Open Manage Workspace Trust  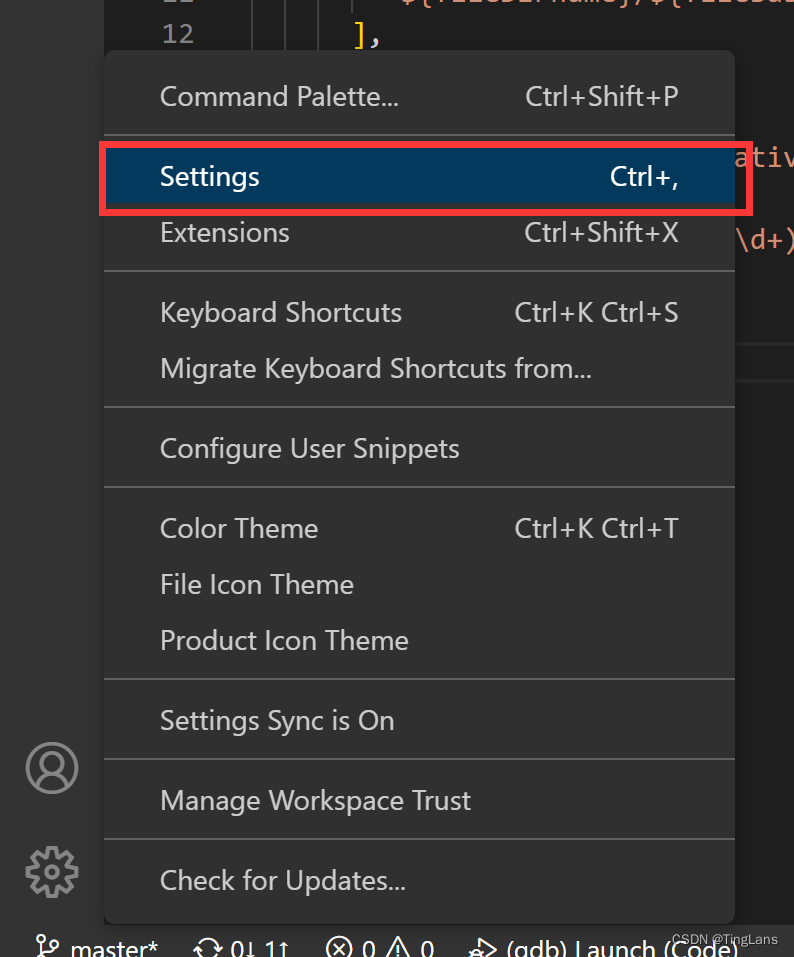[x=419, y=801]
